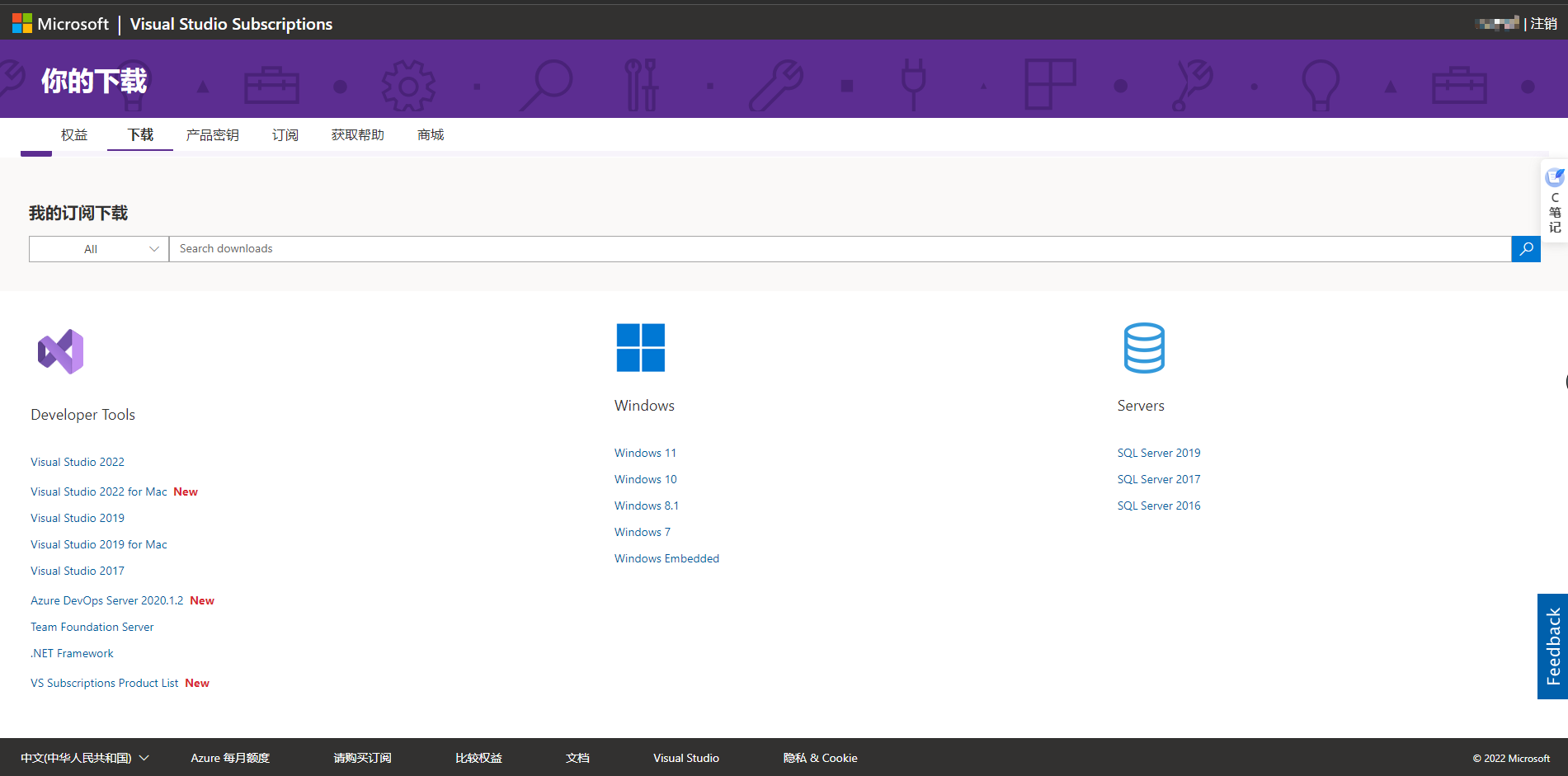Open Visual Studio 2022 for Mac link
This screenshot has height=776, width=1568.
tap(99, 491)
